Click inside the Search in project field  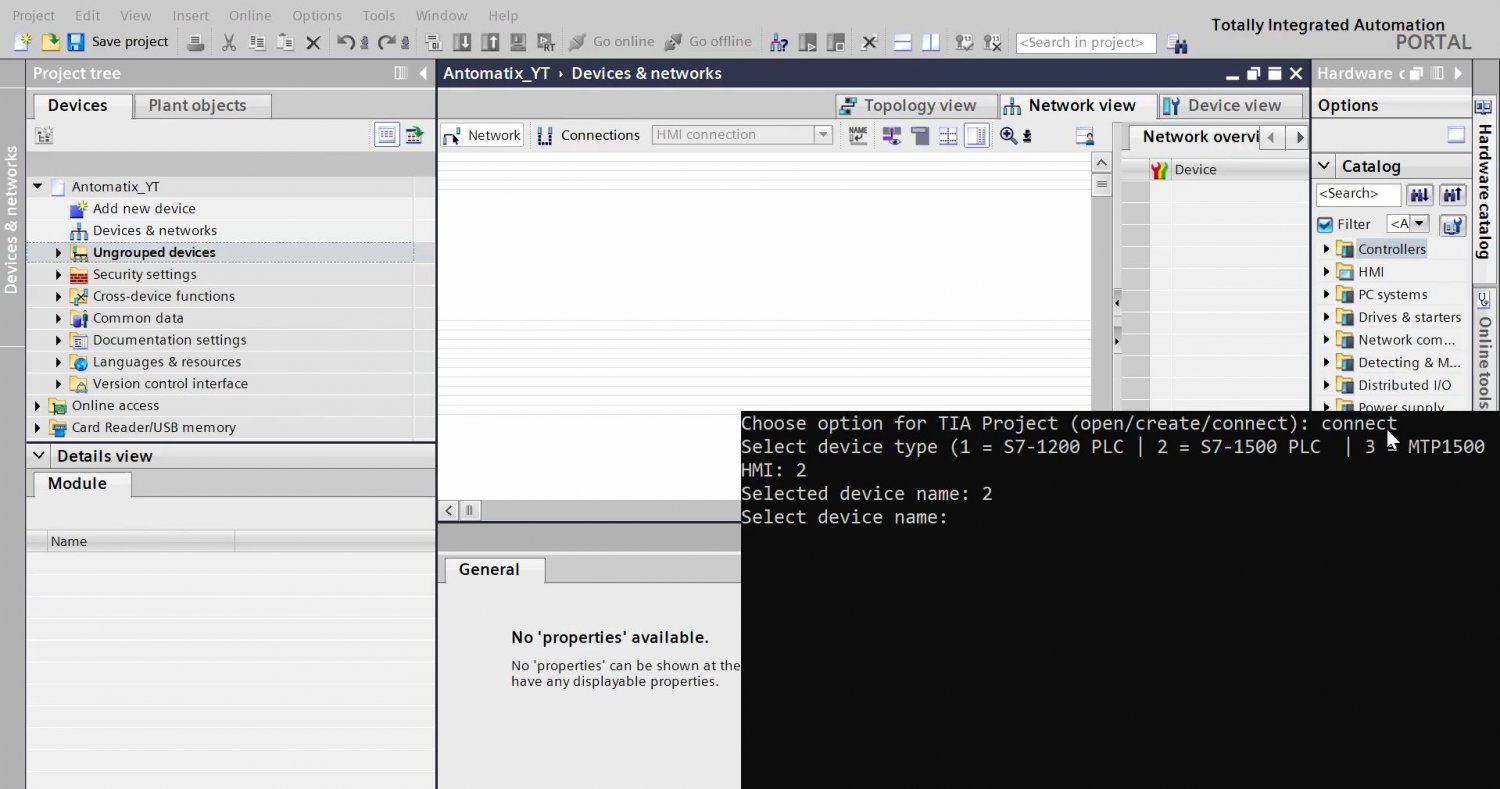(1085, 42)
